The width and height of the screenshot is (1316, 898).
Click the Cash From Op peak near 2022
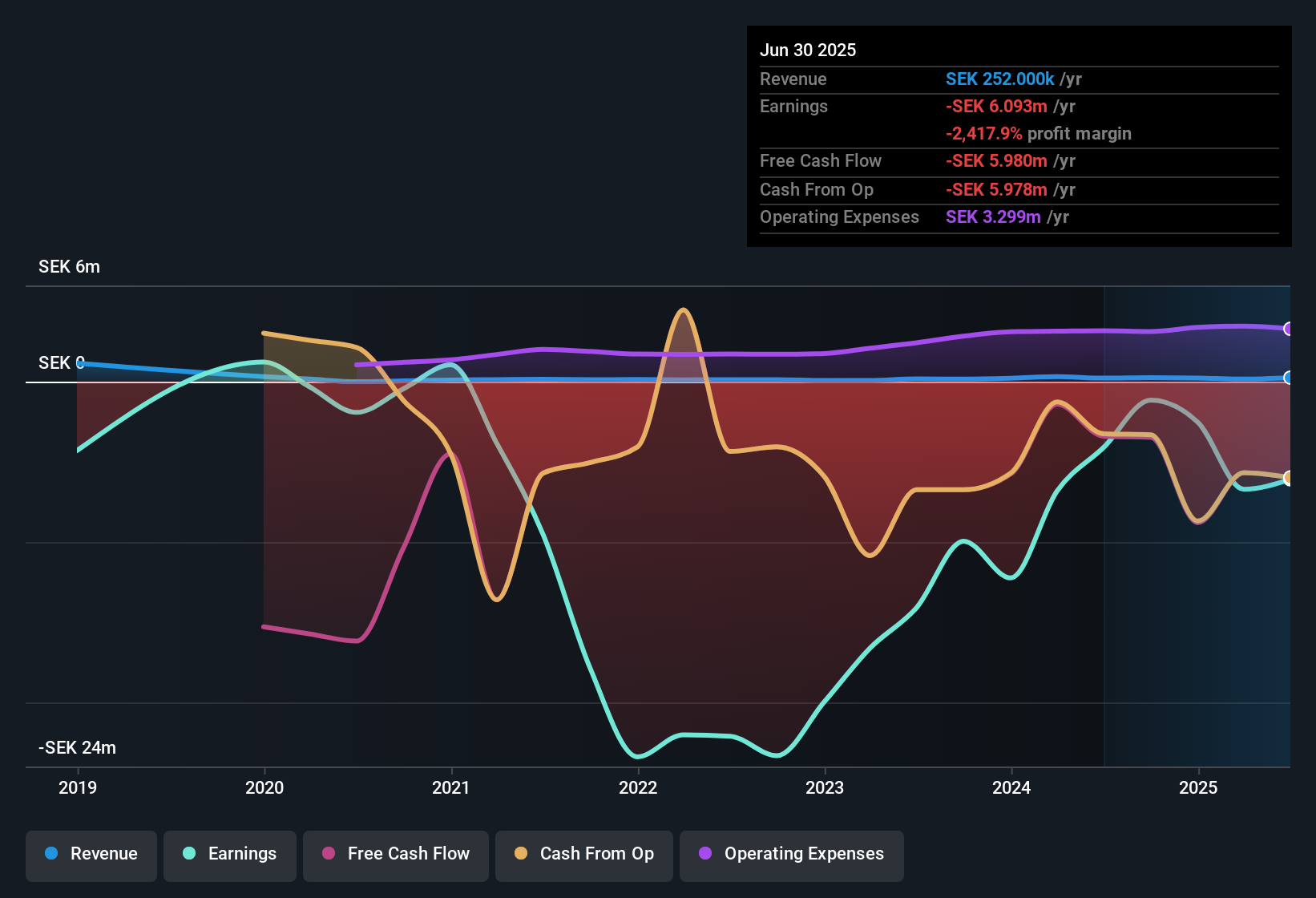click(x=683, y=310)
